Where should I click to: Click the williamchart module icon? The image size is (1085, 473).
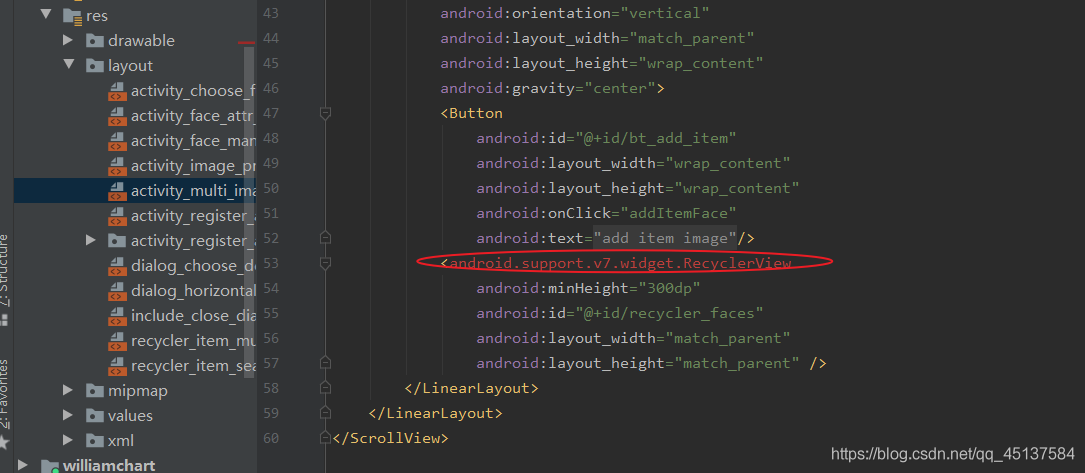[x=51, y=465]
